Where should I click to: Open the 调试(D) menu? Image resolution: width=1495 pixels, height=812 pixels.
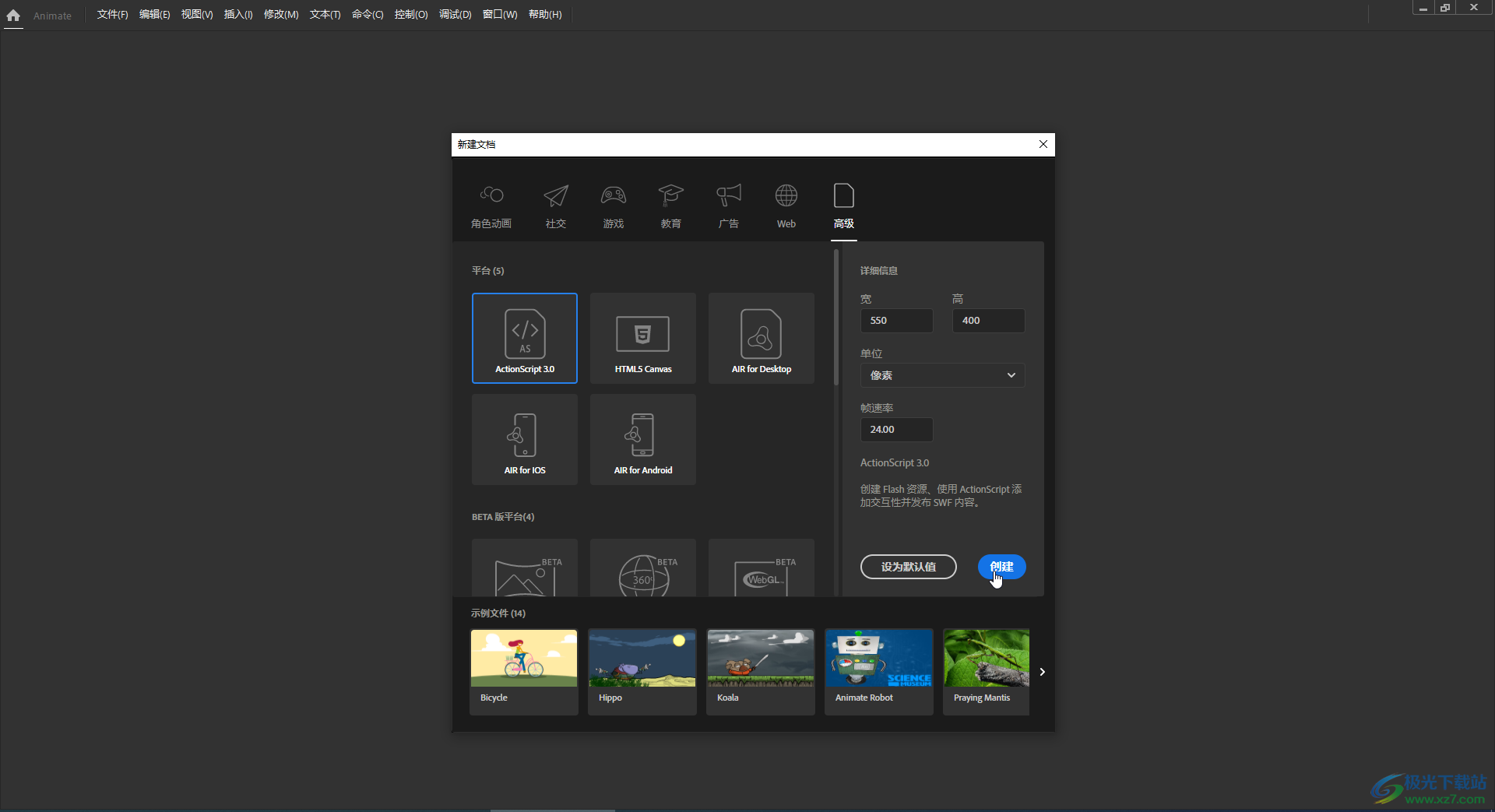456,15
